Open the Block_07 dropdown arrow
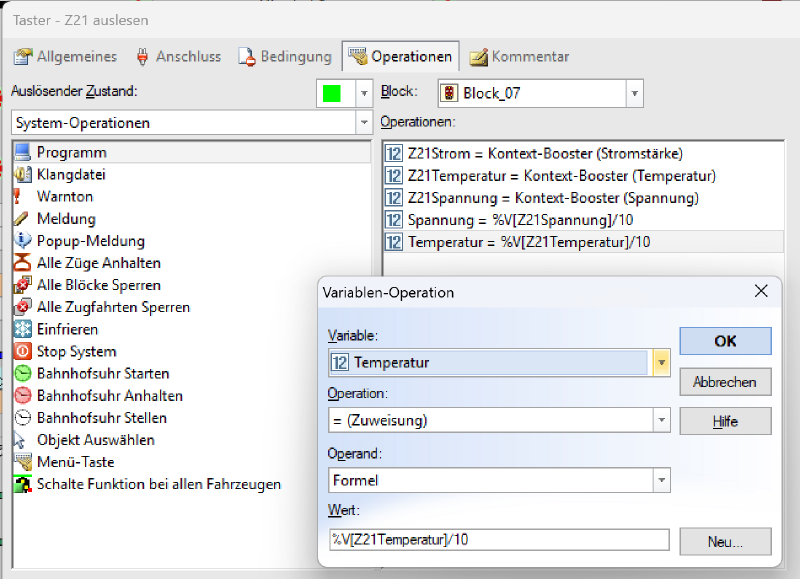 coord(635,93)
